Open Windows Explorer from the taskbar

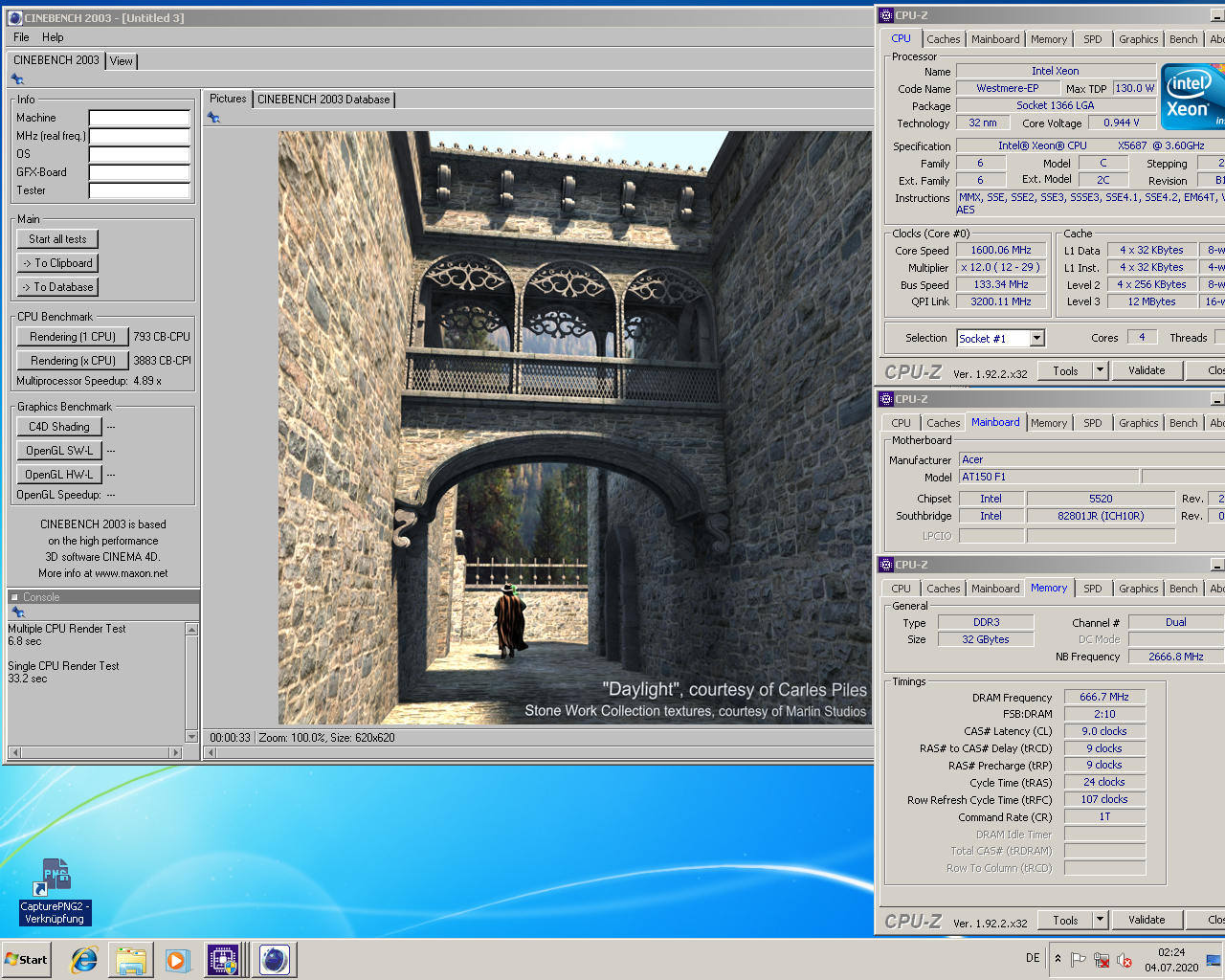pos(131,960)
